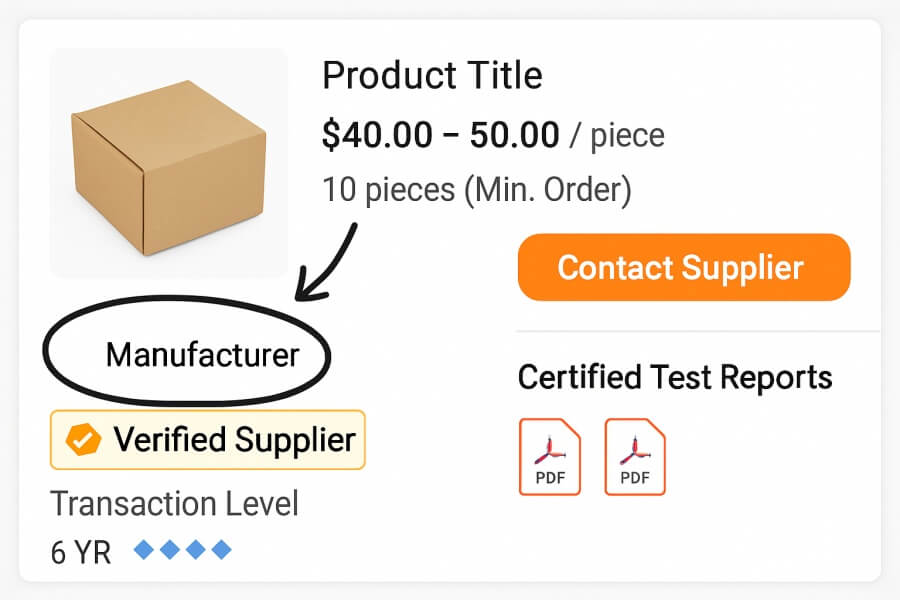Open the second PDF test report
This screenshot has width=900, height=600.
pos(635,457)
